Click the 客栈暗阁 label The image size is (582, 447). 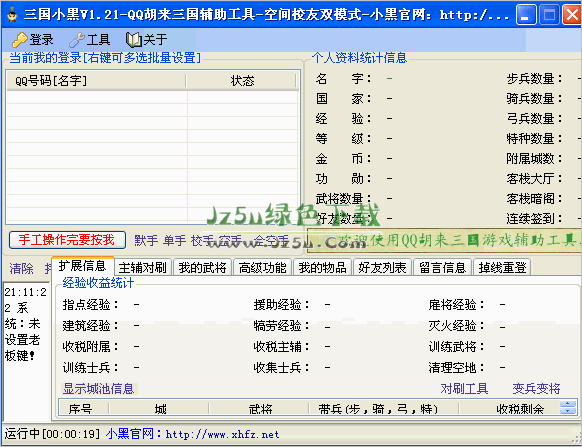534,199
